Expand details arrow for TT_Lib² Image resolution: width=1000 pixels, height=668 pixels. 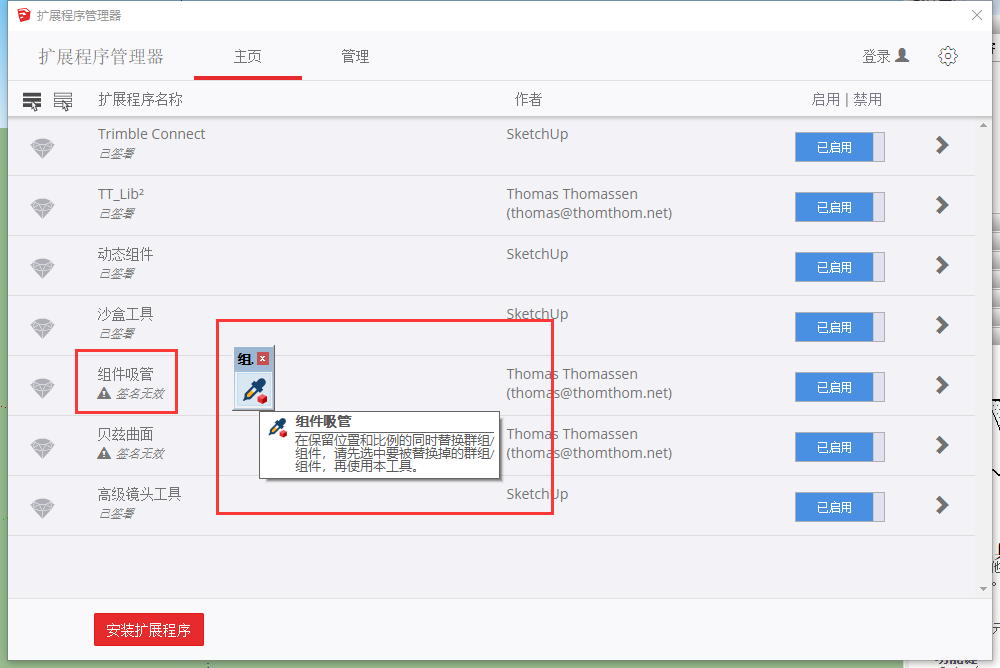[943, 205]
